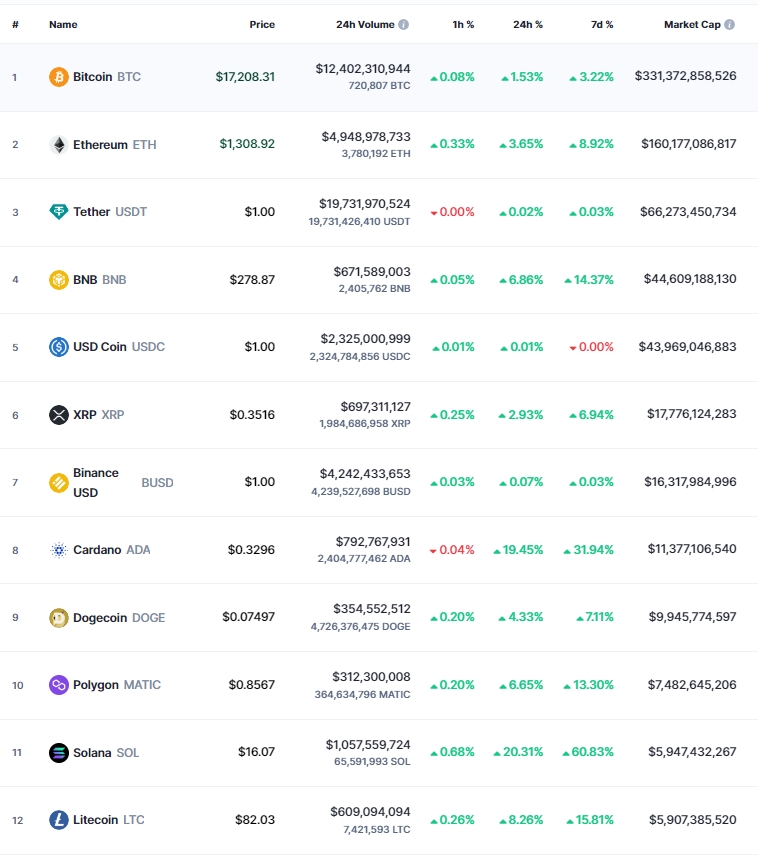Click the BNB logo icon

click(59, 280)
